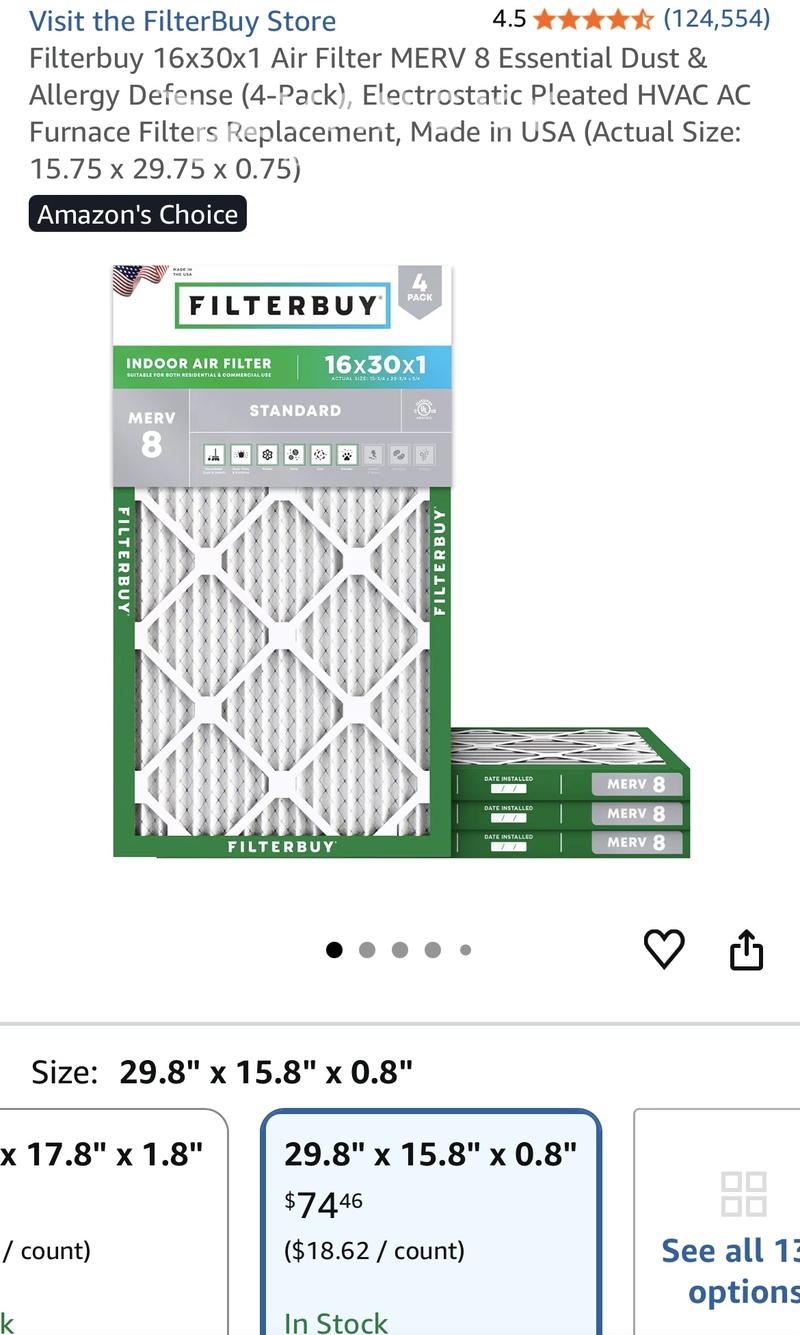Tap the American flag icon on the package
This screenshot has width=800, height=1335.
tap(140, 279)
